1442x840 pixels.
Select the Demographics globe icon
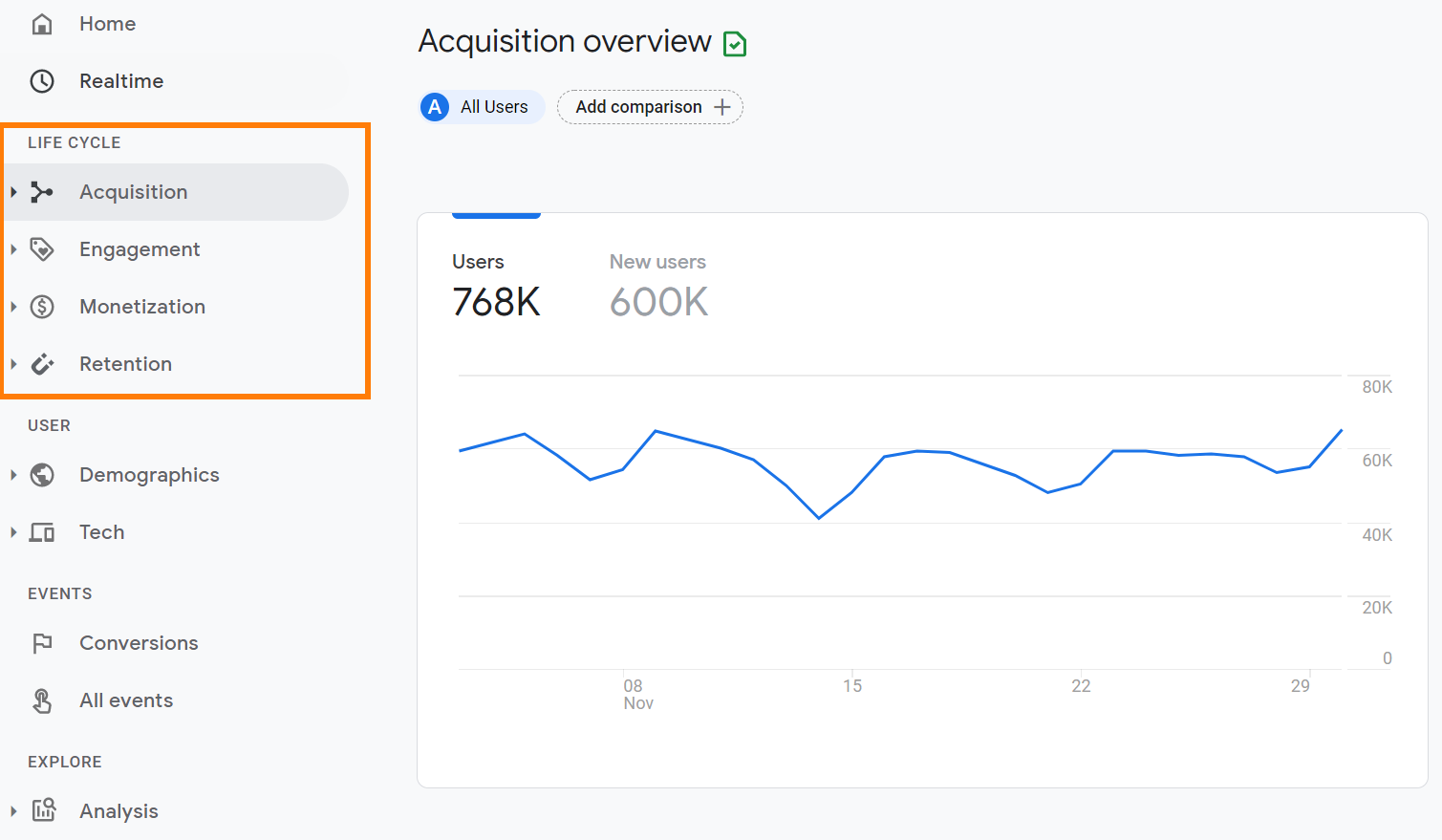pos(42,475)
